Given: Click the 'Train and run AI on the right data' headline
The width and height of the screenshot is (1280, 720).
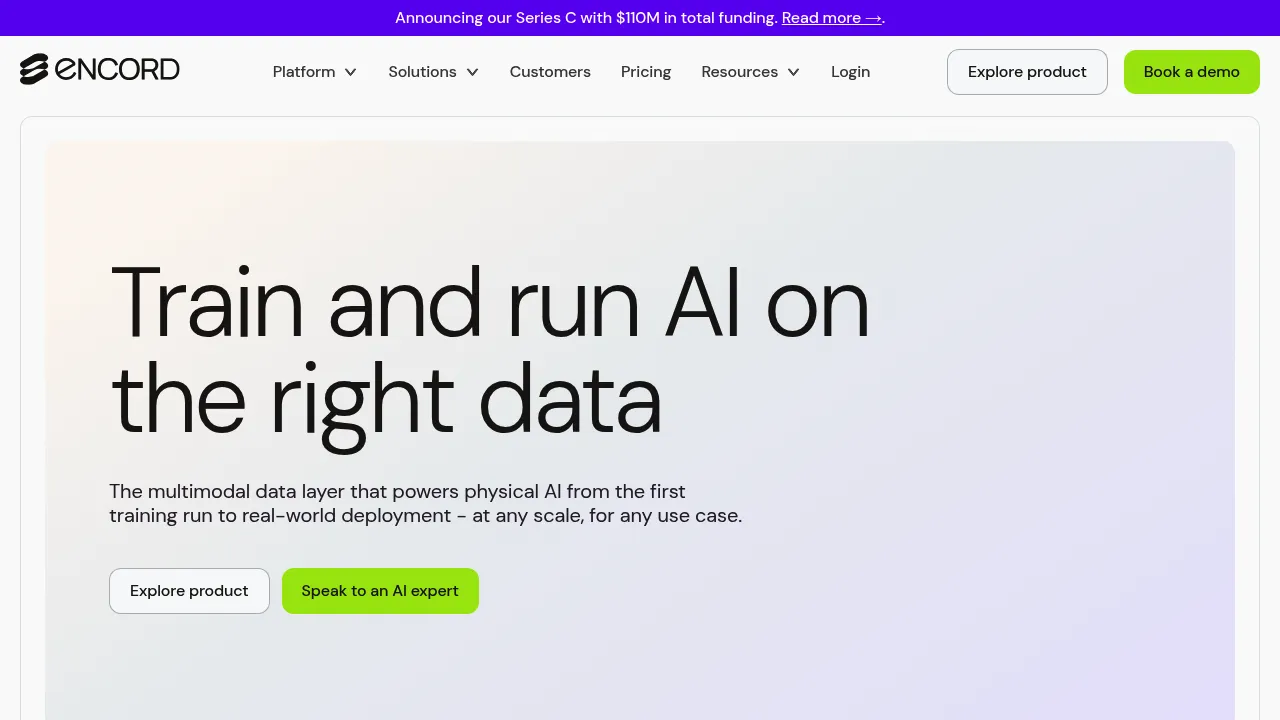Looking at the screenshot, I should (x=490, y=350).
